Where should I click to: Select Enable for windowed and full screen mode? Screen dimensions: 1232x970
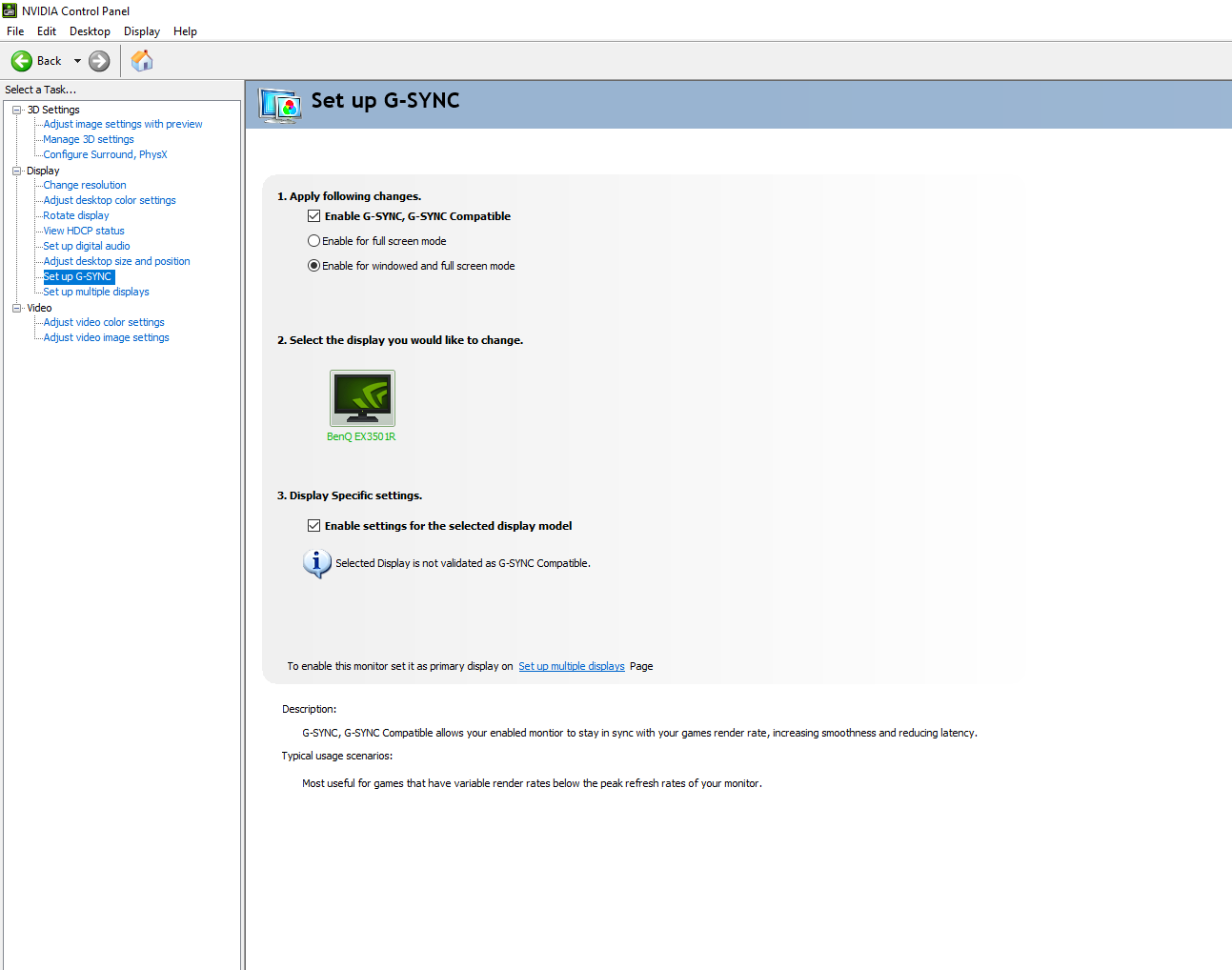[x=313, y=266]
